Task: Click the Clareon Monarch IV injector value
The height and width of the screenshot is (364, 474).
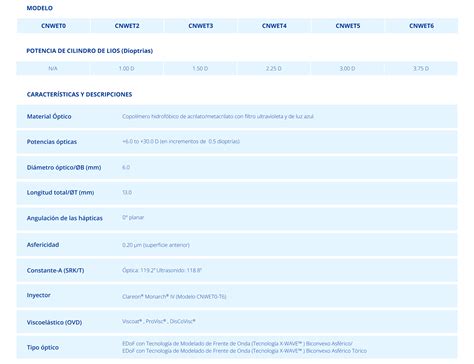Action: [174, 297]
